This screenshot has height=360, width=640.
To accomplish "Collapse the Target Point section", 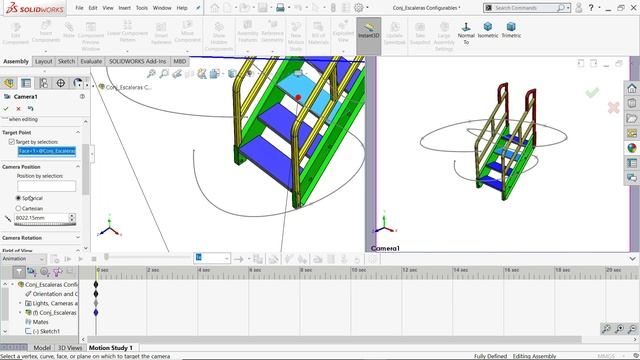I will (x=78, y=132).
